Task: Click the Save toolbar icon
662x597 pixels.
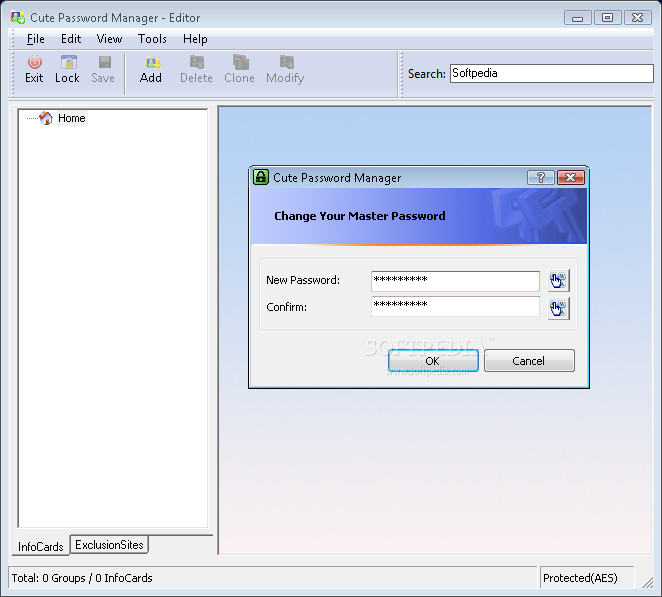Action: [103, 69]
